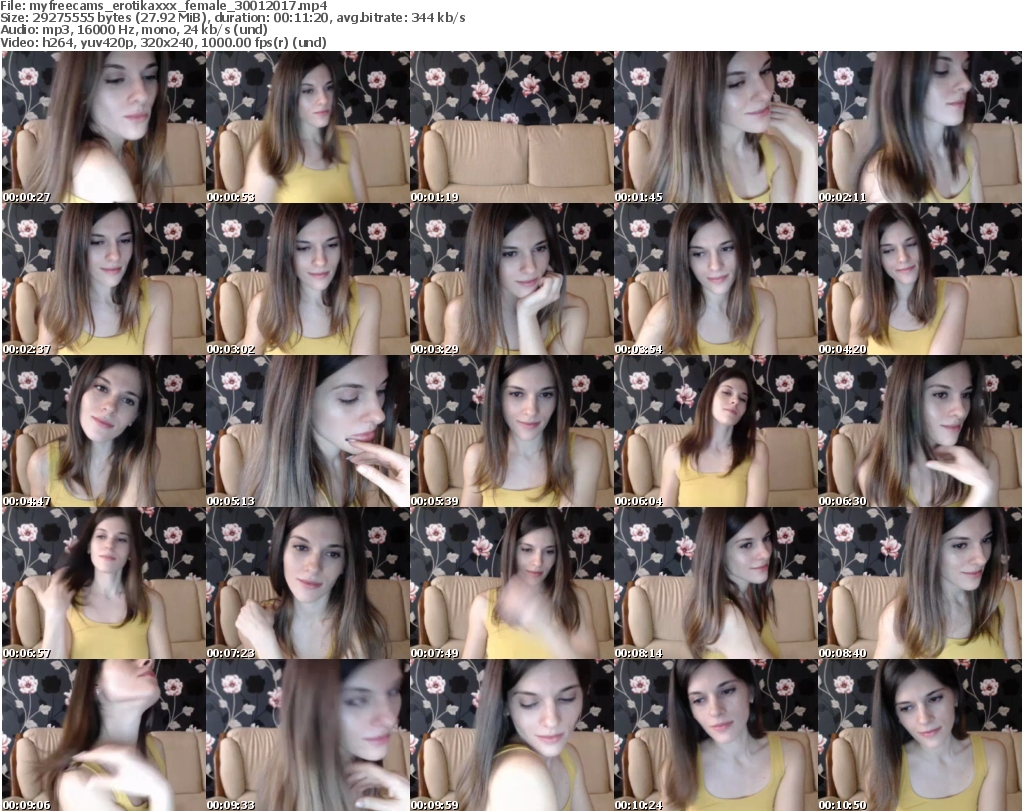1024x811 pixels.
Task: Select the thumbnail stamped 00:06:57
Action: (104, 583)
